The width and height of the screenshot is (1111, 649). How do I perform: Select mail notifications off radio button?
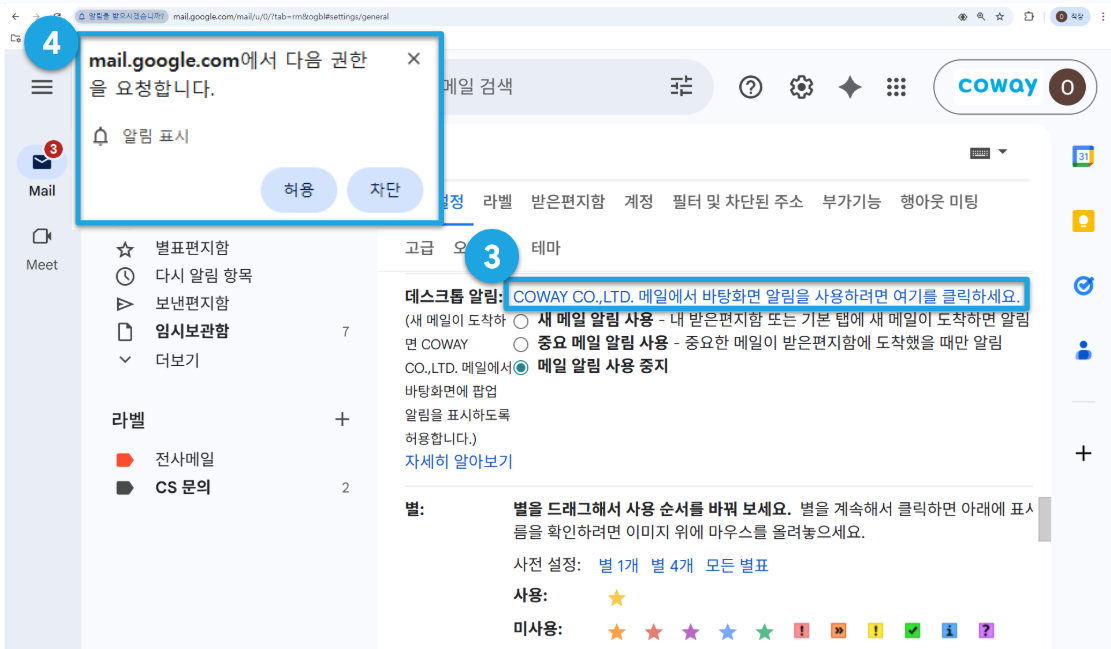coord(521,368)
